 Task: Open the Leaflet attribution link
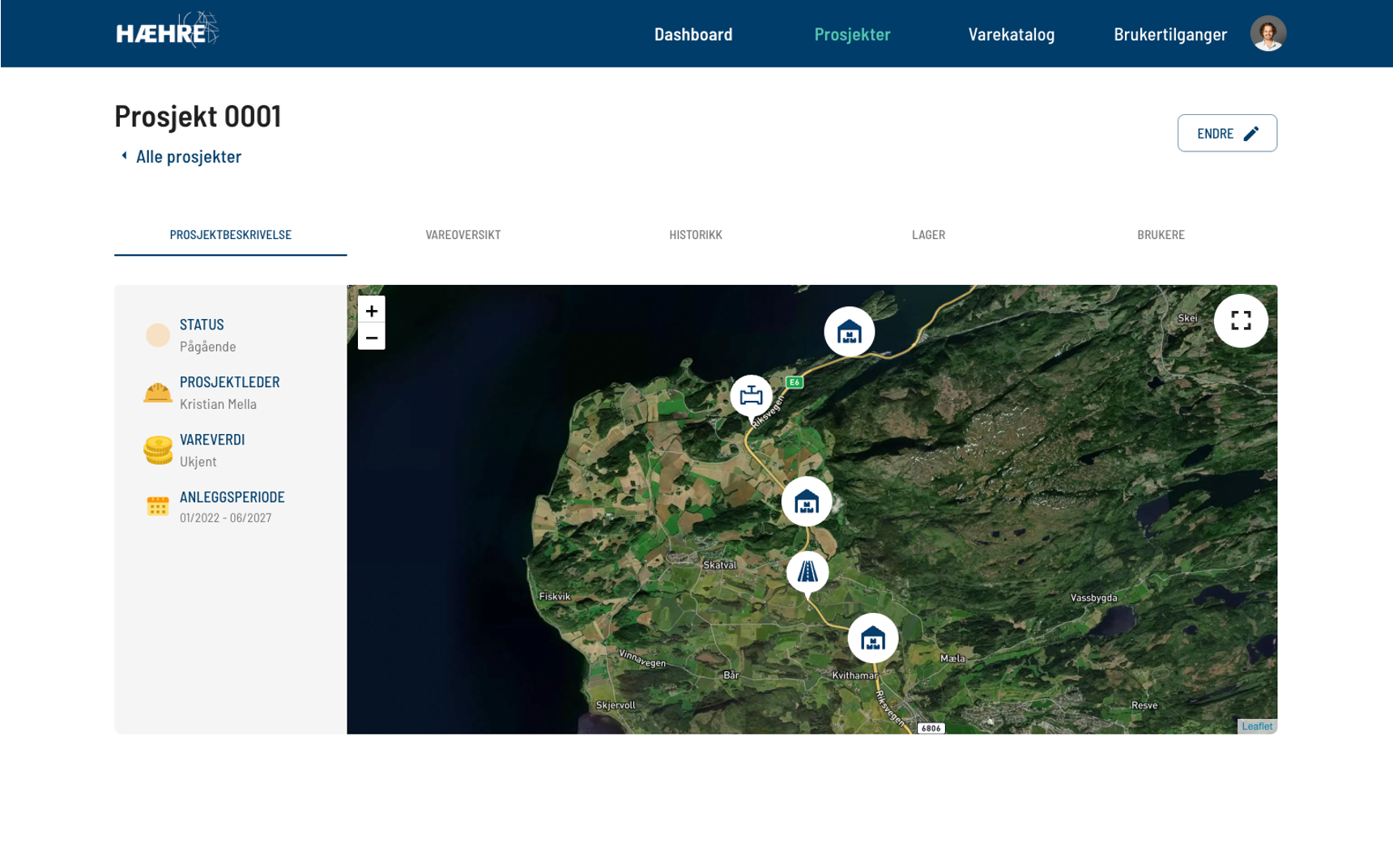(1257, 726)
